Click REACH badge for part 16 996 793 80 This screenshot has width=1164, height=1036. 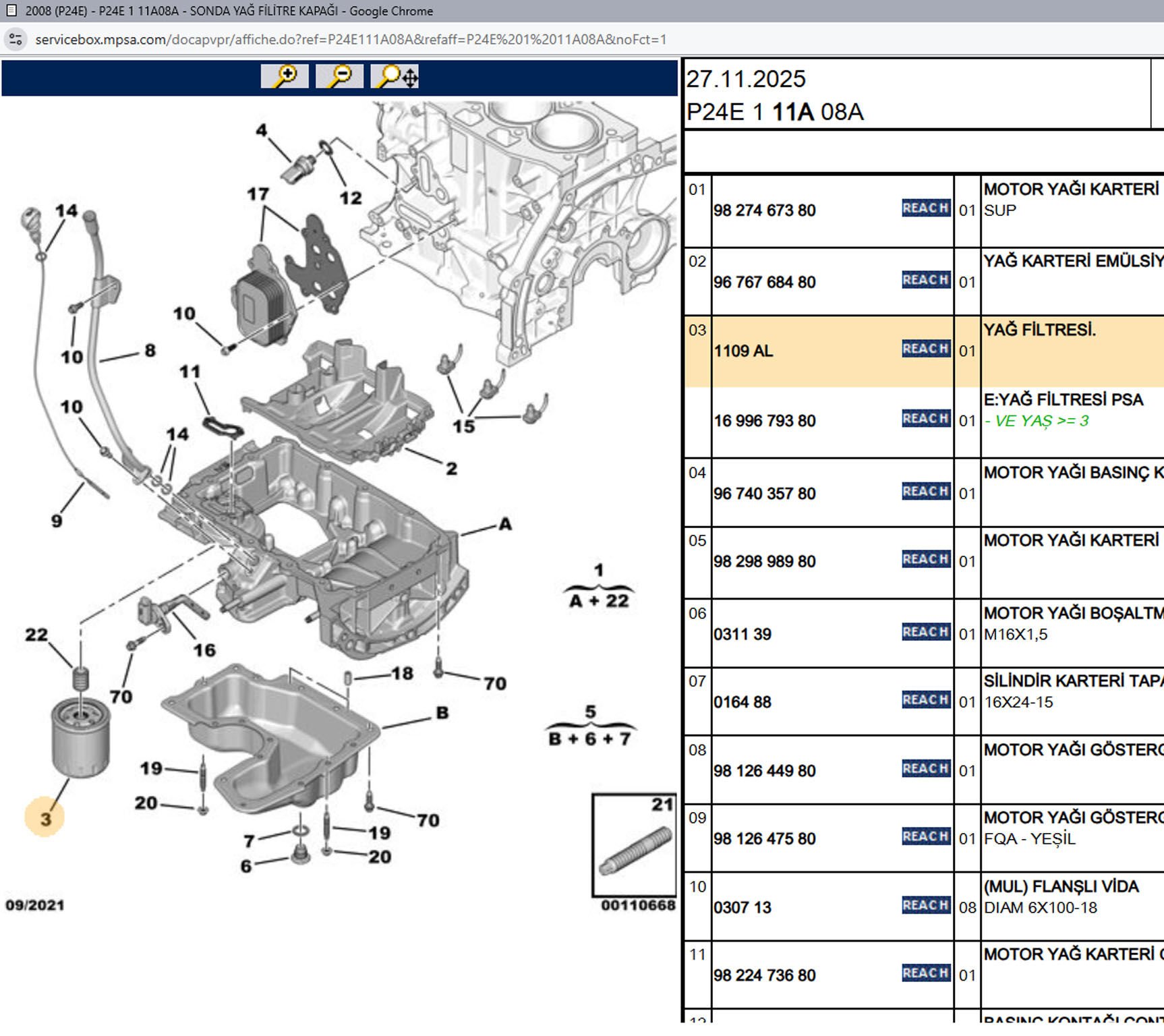point(925,419)
